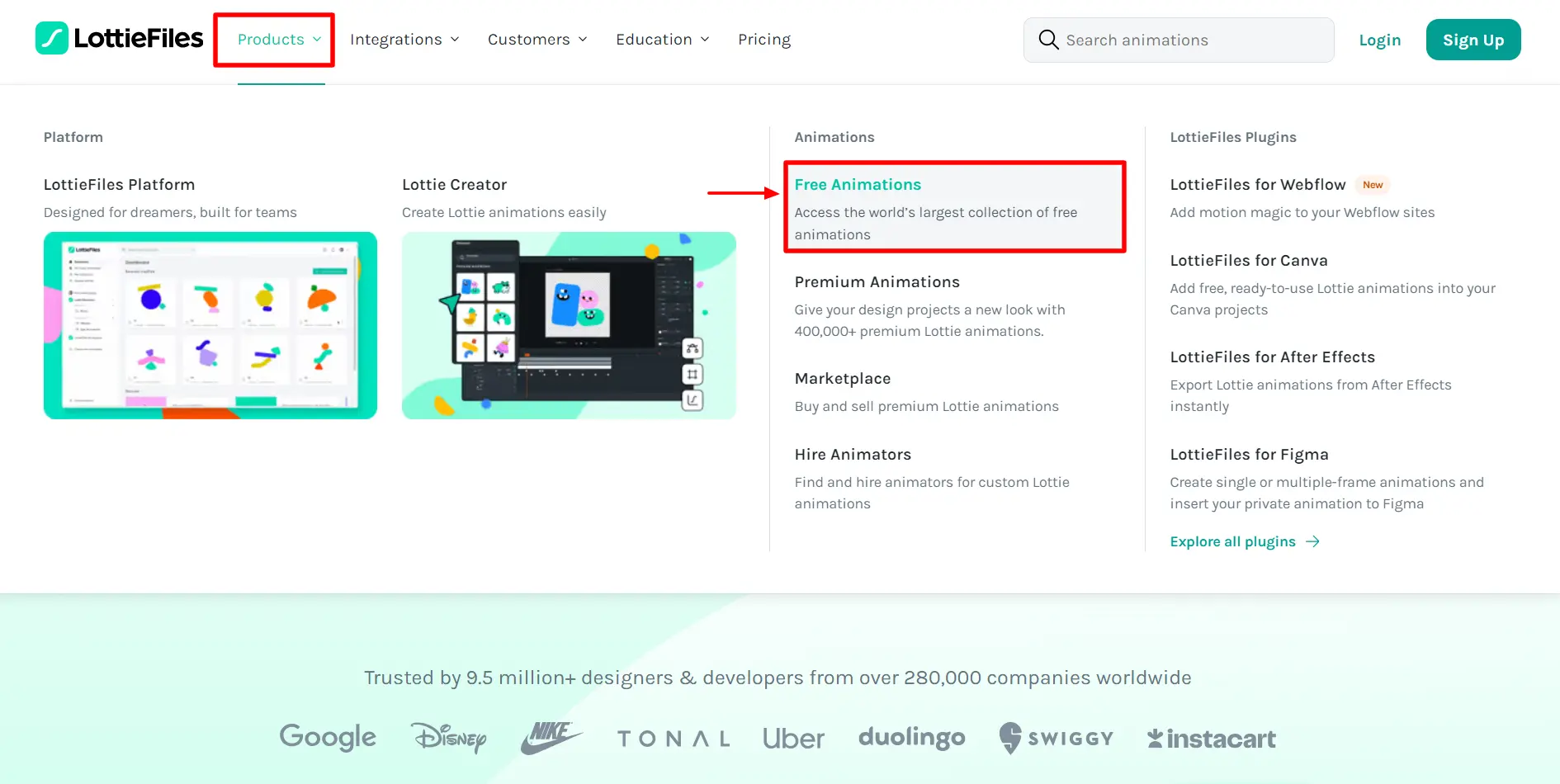The image size is (1560, 784).
Task: Expand the Education dropdown chevron
Action: point(705,40)
